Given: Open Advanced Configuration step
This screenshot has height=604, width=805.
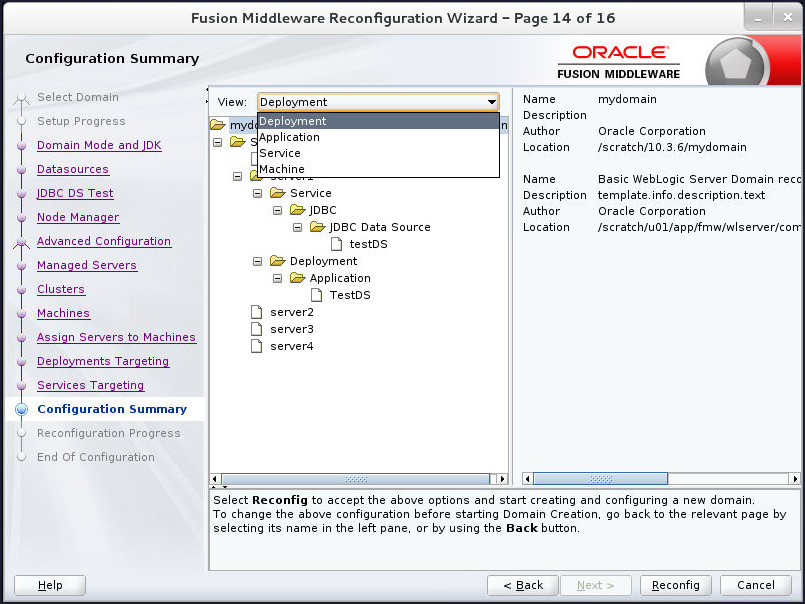Looking at the screenshot, I should [x=104, y=241].
